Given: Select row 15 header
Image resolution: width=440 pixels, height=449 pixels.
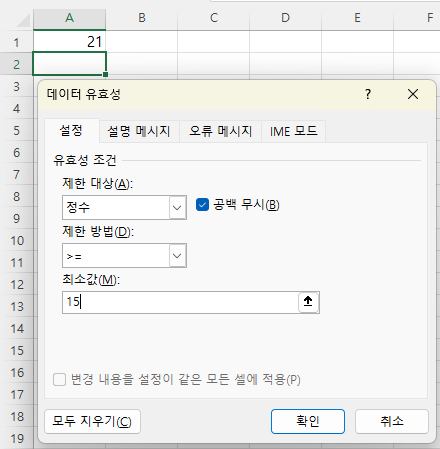Looking at the screenshot, I should pos(16,350).
